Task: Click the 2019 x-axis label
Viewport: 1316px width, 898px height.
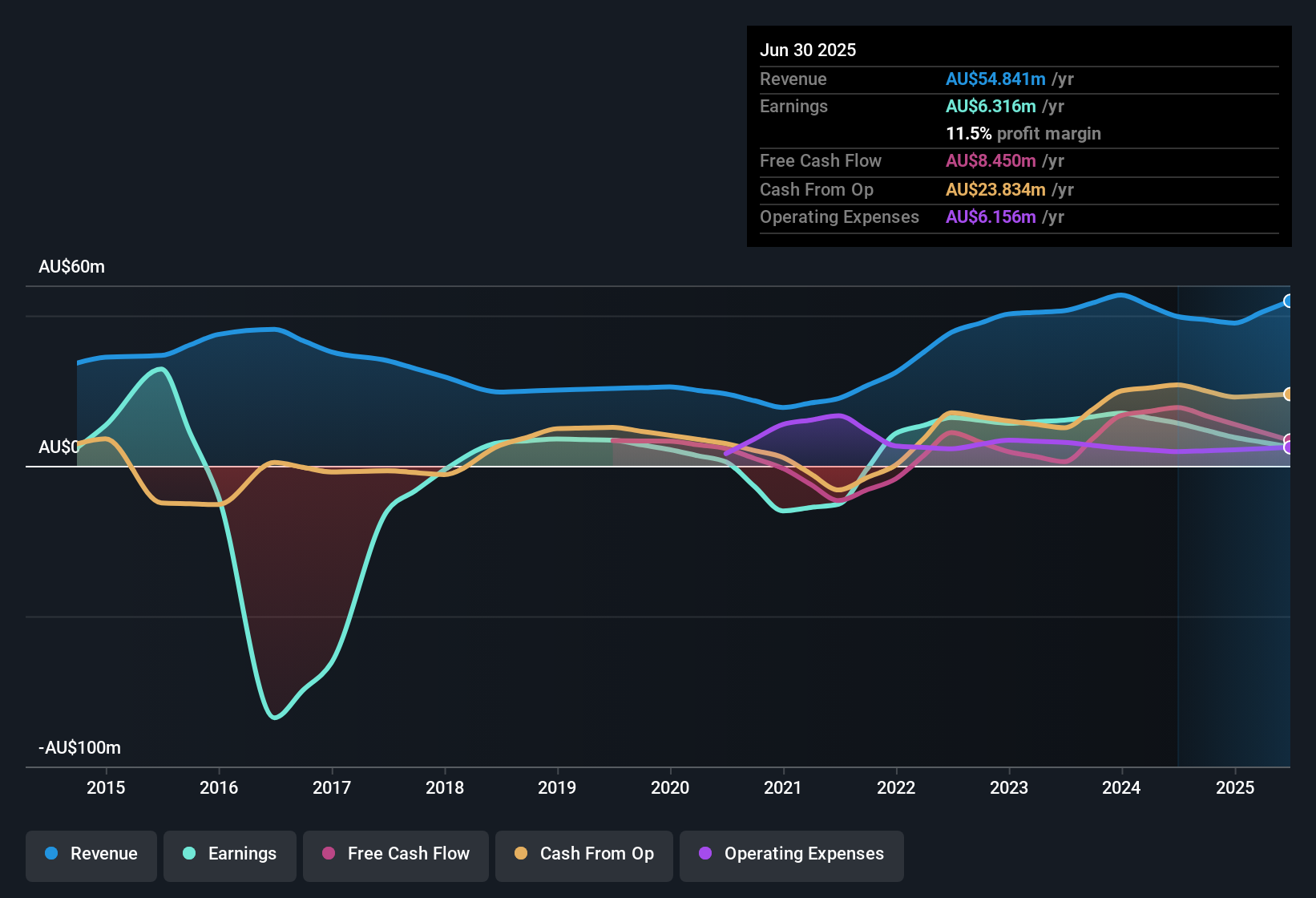Action: pos(557,787)
